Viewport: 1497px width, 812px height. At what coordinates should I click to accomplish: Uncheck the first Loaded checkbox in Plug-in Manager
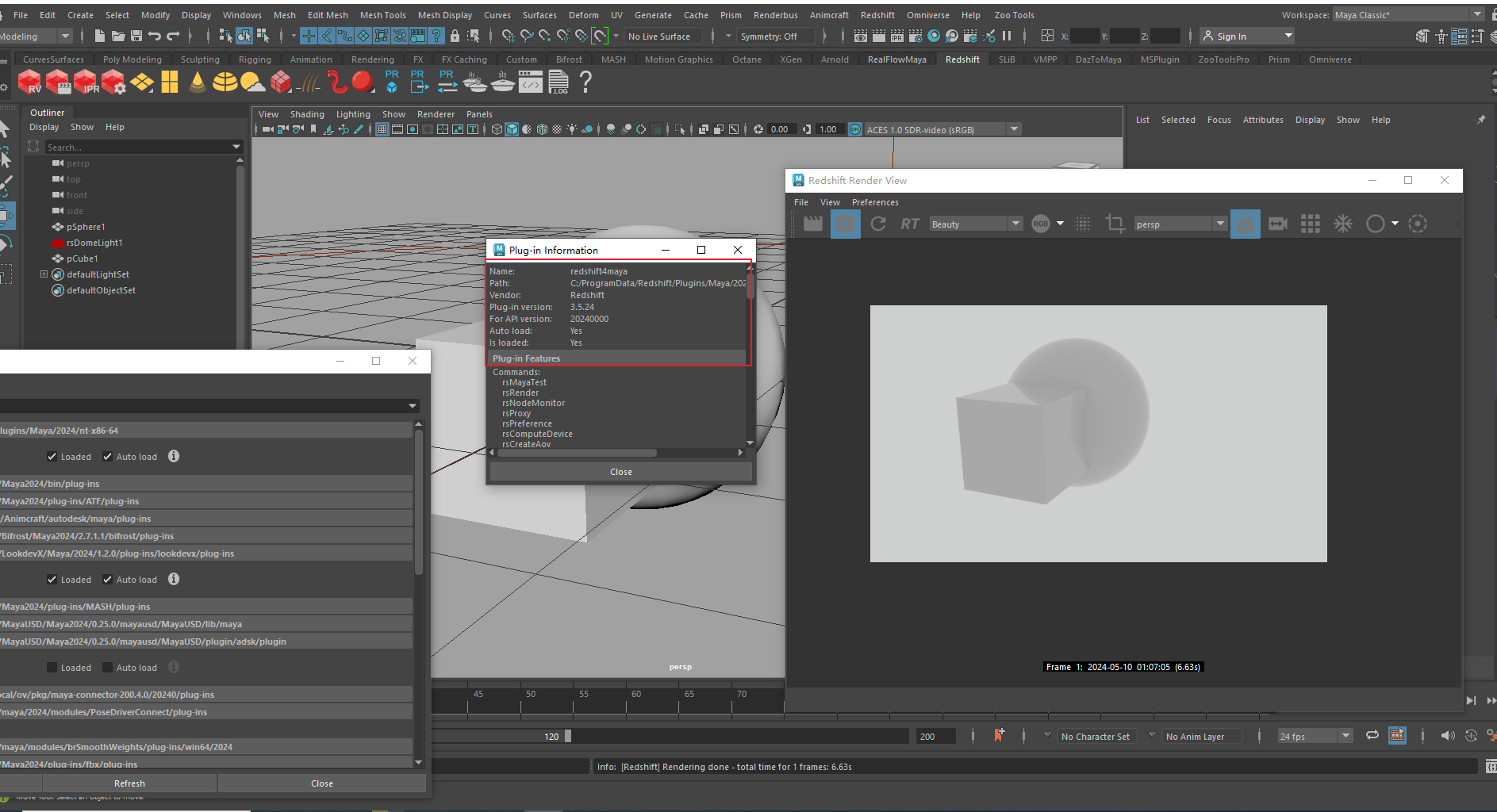(52, 457)
